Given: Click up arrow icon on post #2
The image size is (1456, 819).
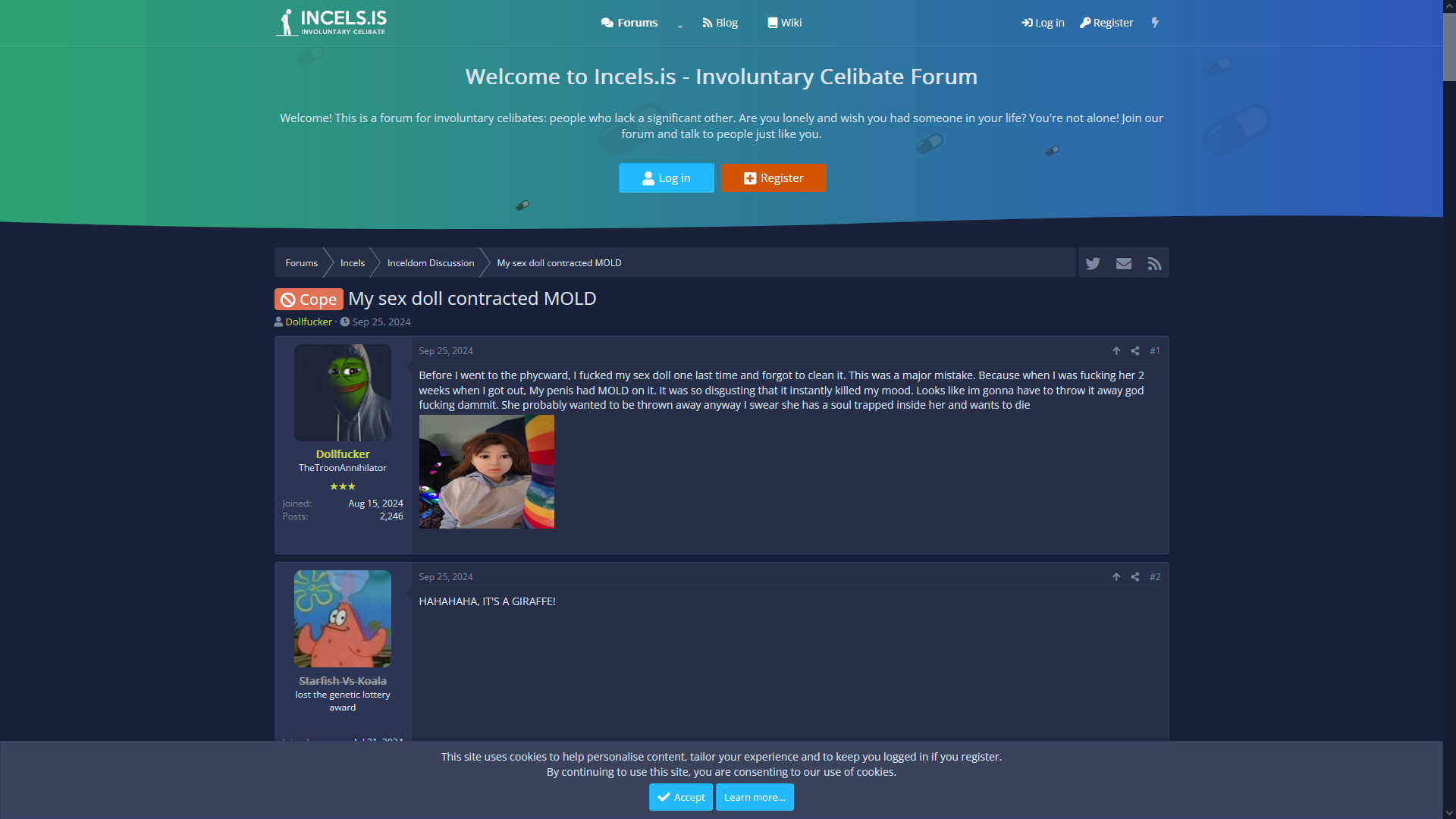Looking at the screenshot, I should pos(1116,577).
